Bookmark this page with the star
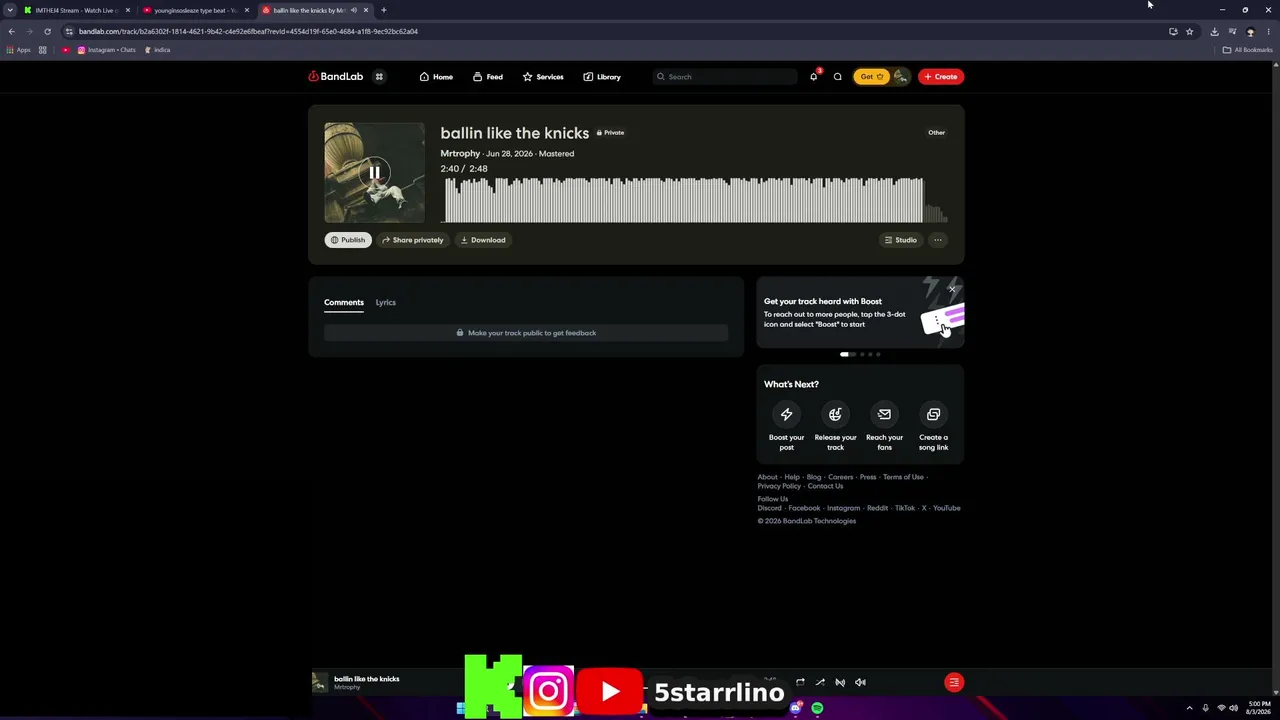Image resolution: width=1280 pixels, height=720 pixels. click(1189, 31)
